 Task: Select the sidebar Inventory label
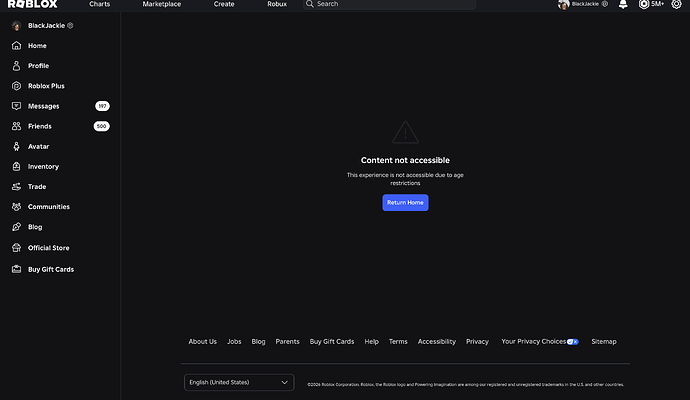tap(43, 166)
